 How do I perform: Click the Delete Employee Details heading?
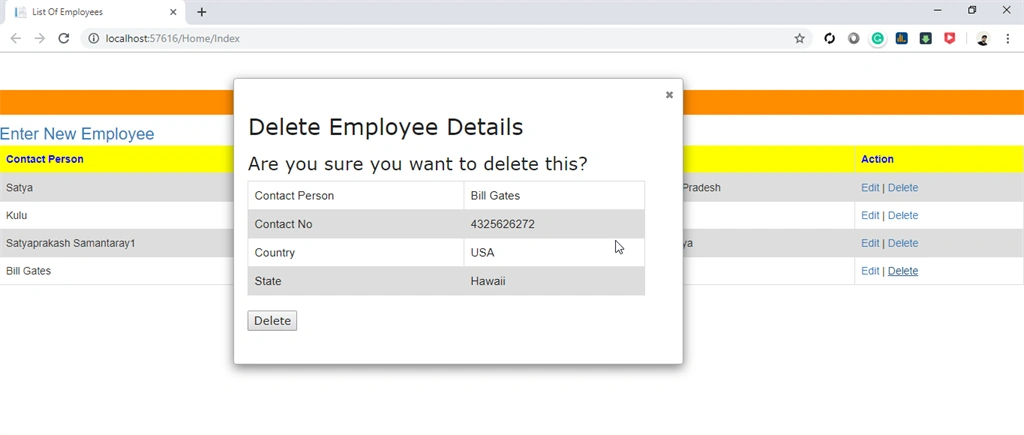pyautogui.click(x=385, y=127)
